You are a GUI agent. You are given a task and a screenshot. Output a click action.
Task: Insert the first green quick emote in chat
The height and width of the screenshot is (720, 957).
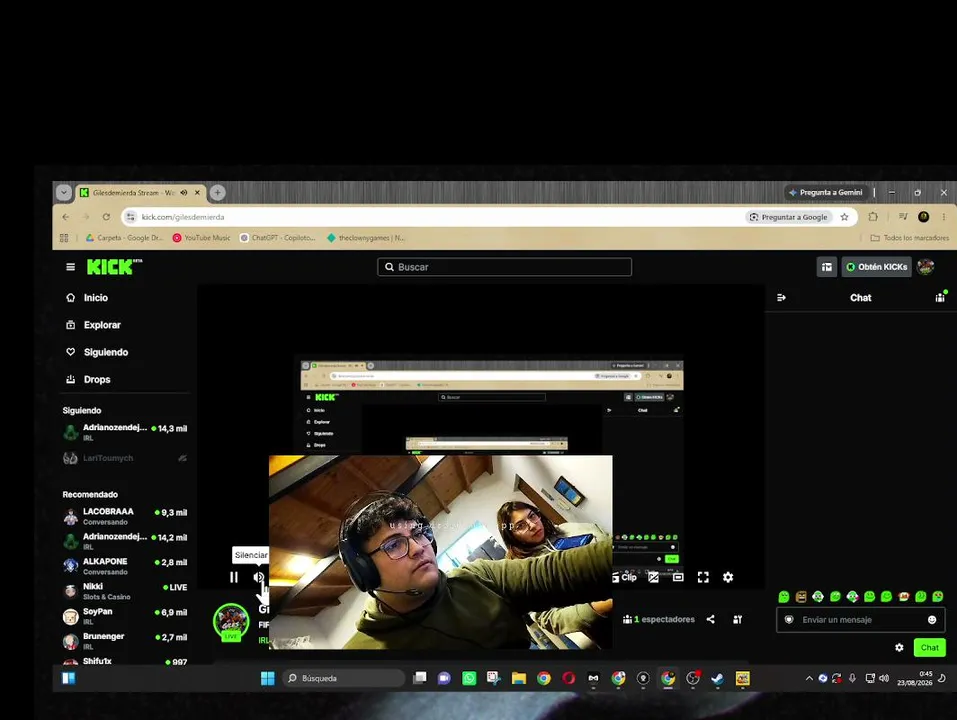(x=784, y=596)
